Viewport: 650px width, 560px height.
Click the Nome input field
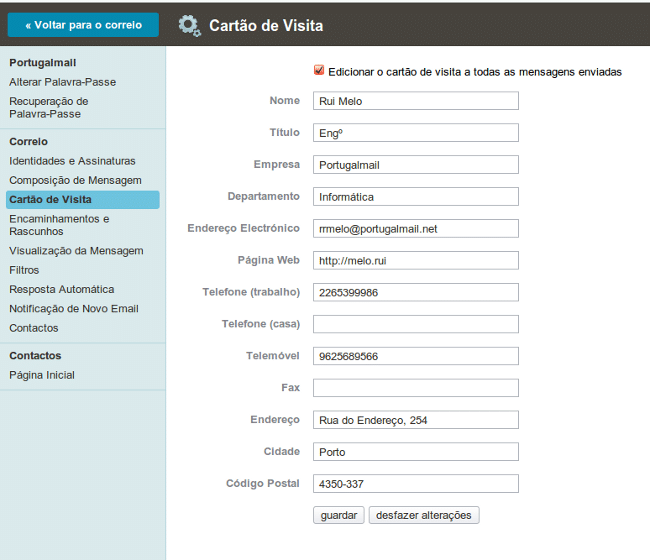tap(415, 100)
